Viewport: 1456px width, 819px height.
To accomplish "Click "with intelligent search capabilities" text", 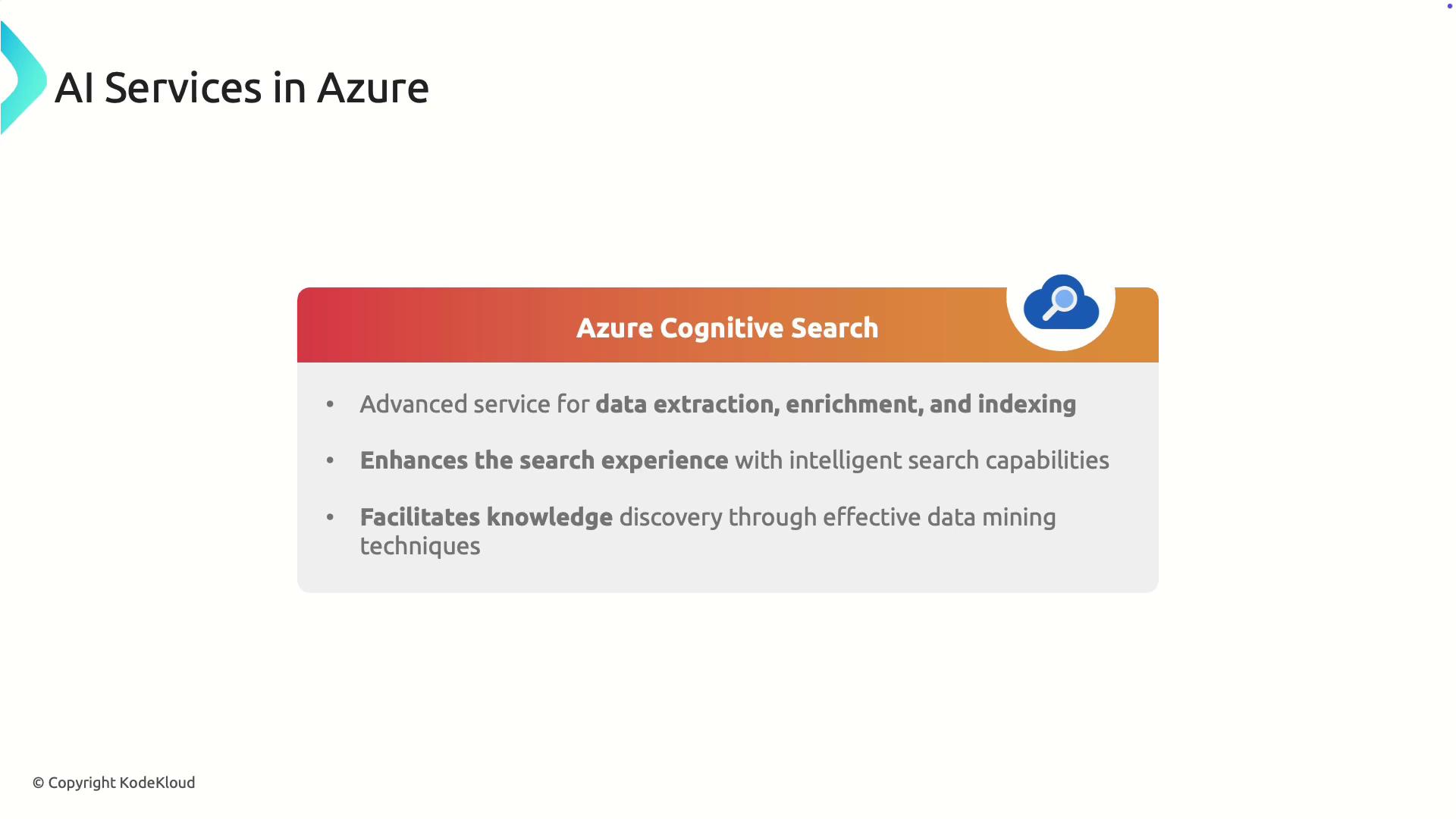I will [921, 460].
